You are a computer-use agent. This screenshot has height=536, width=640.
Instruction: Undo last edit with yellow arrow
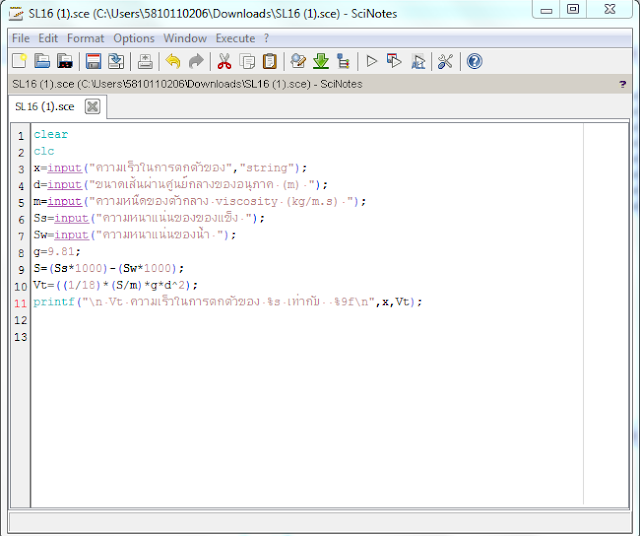(x=173, y=61)
